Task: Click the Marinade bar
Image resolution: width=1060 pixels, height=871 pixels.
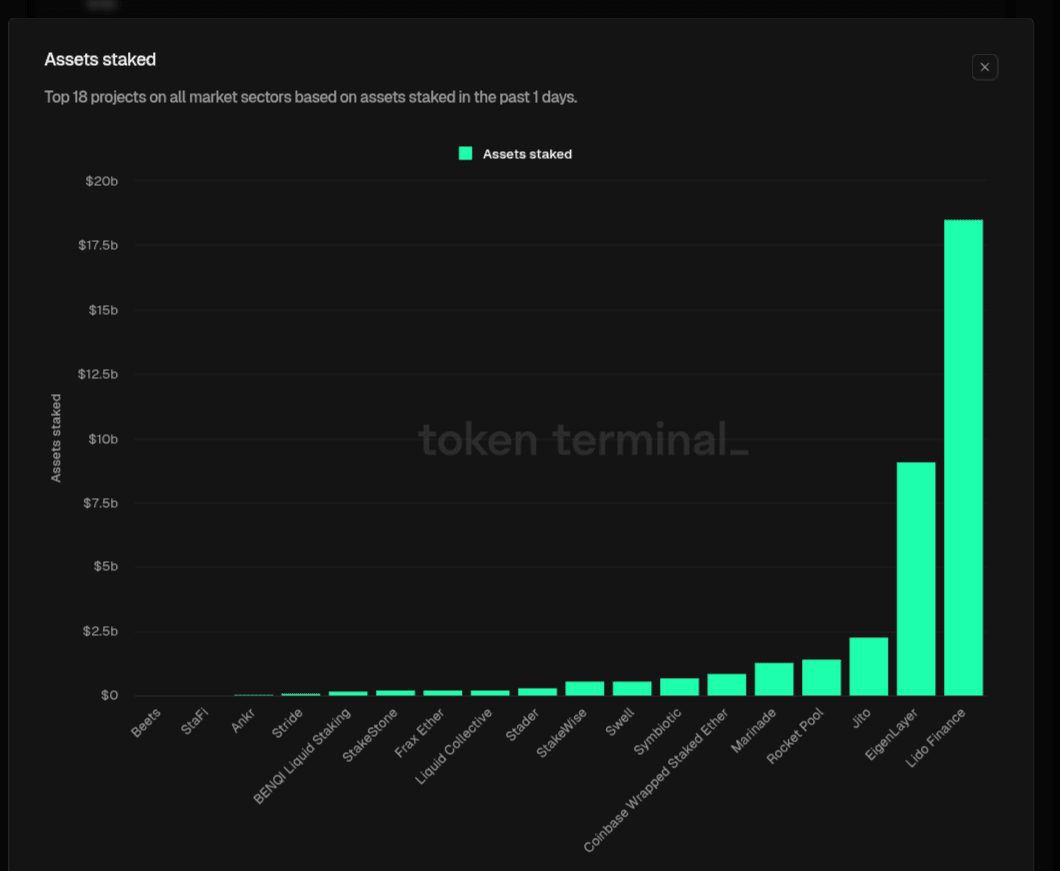Action: point(774,679)
